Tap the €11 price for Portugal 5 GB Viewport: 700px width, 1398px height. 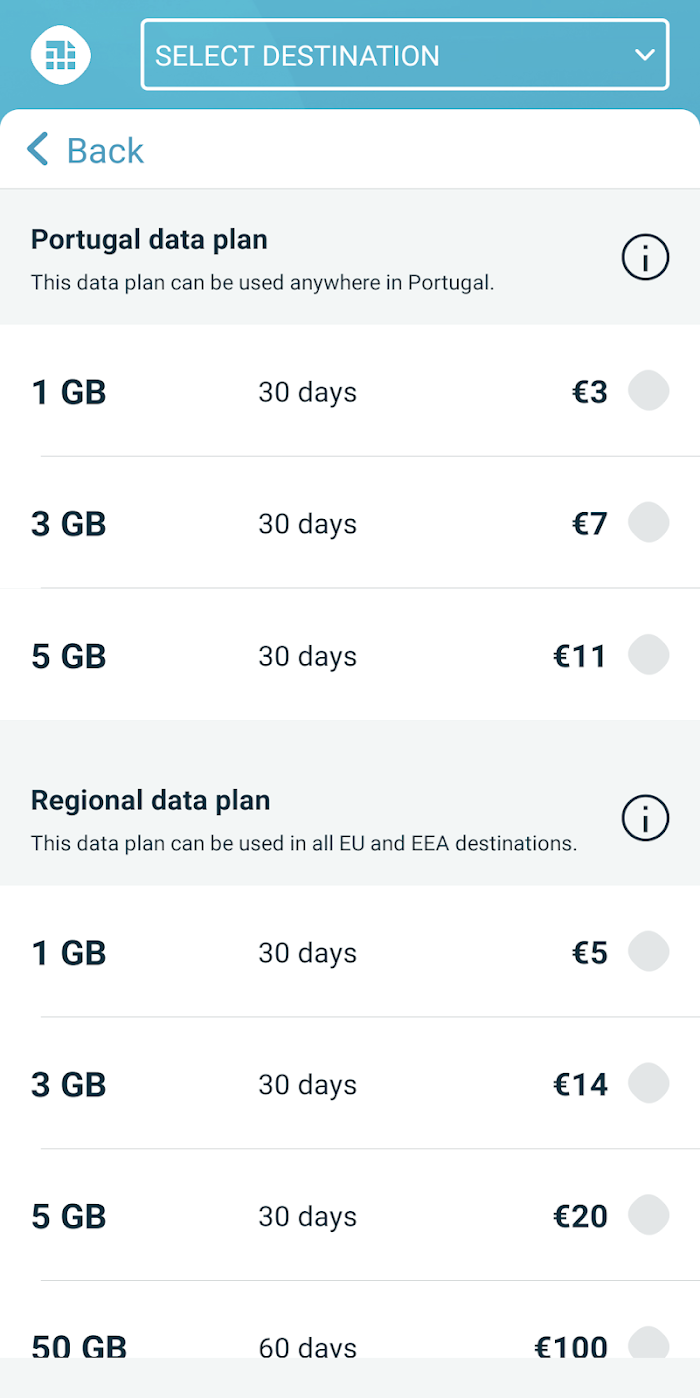pyautogui.click(x=580, y=656)
